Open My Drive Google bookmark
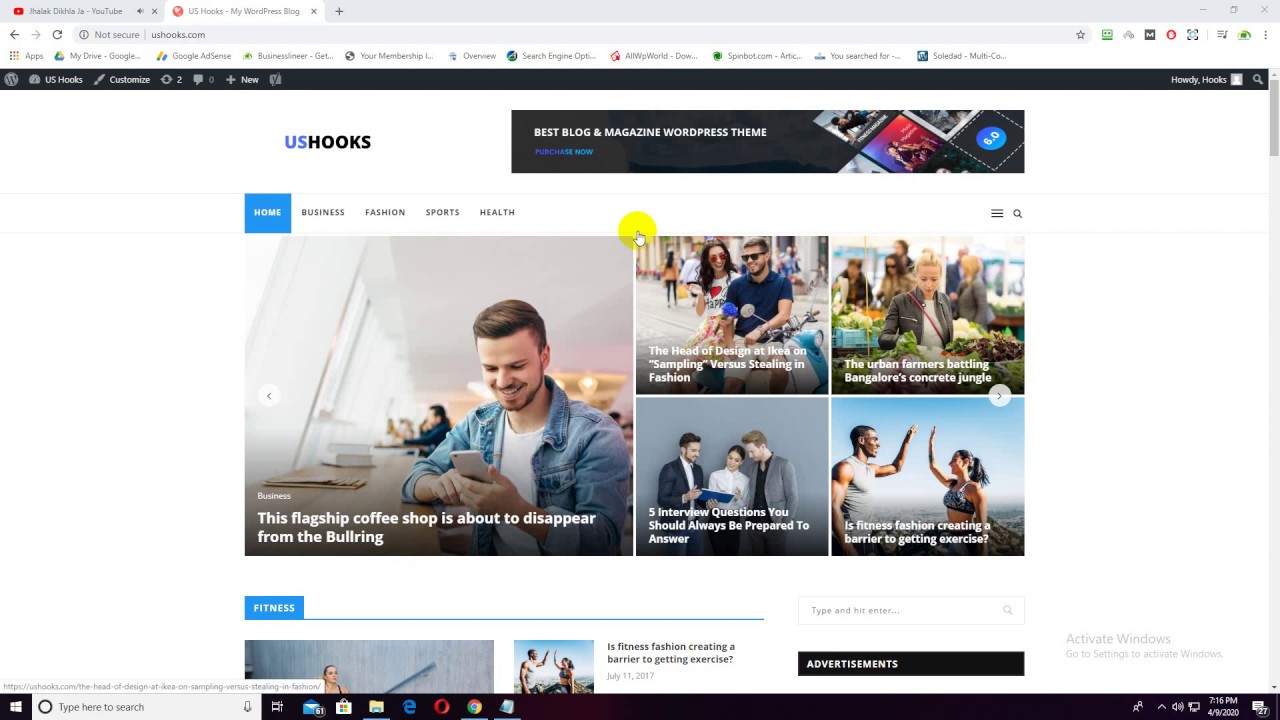This screenshot has width=1280, height=720. click(x=98, y=56)
